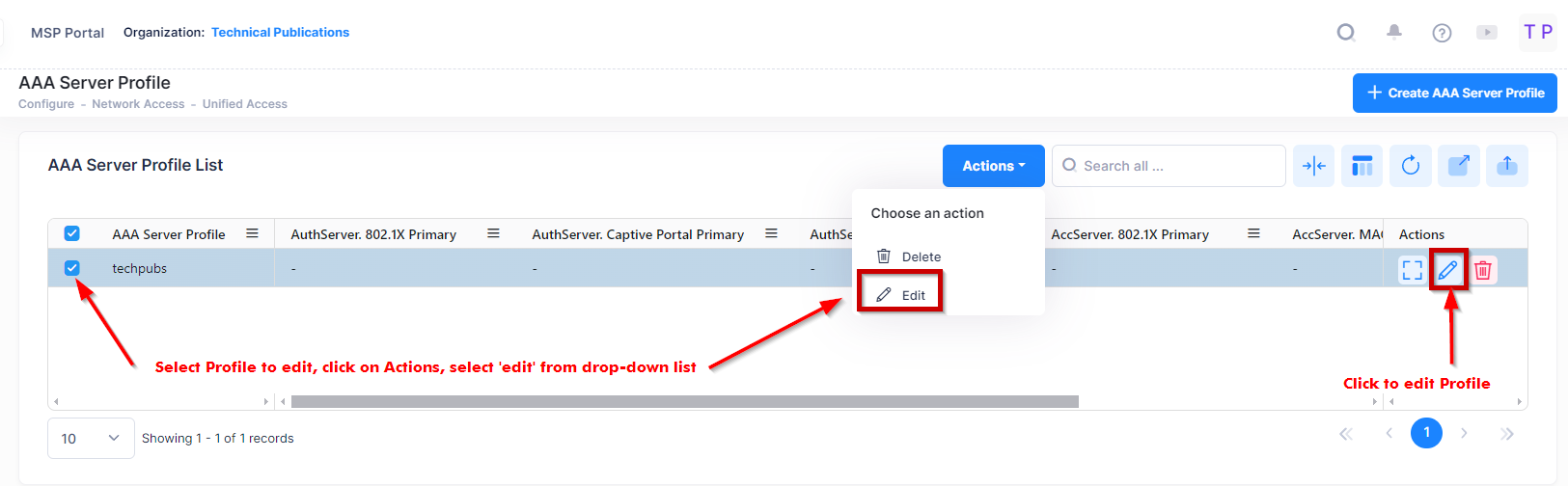Viewport: 1568px width, 486px height.
Task: Toggle the select-all header checkbox
Action: (71, 233)
